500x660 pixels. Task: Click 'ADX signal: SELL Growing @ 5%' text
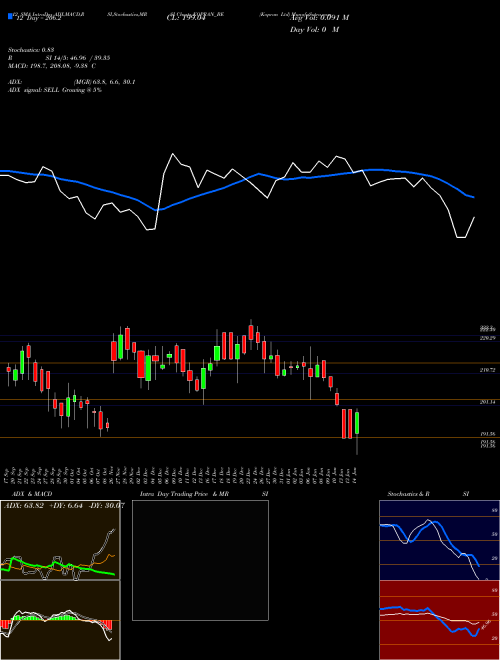pos(55,90)
